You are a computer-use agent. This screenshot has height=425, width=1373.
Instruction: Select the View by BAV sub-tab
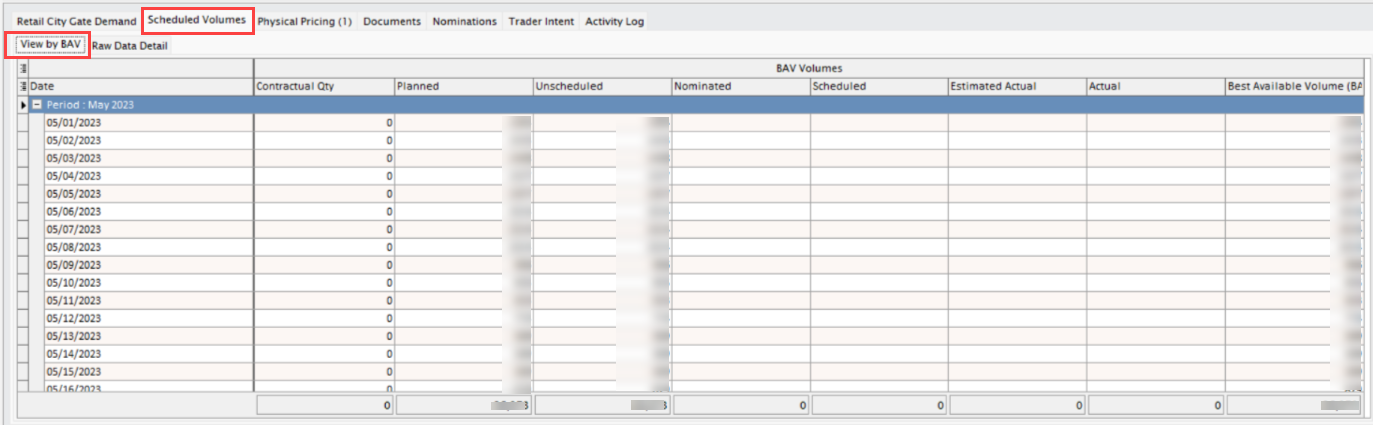click(x=49, y=45)
